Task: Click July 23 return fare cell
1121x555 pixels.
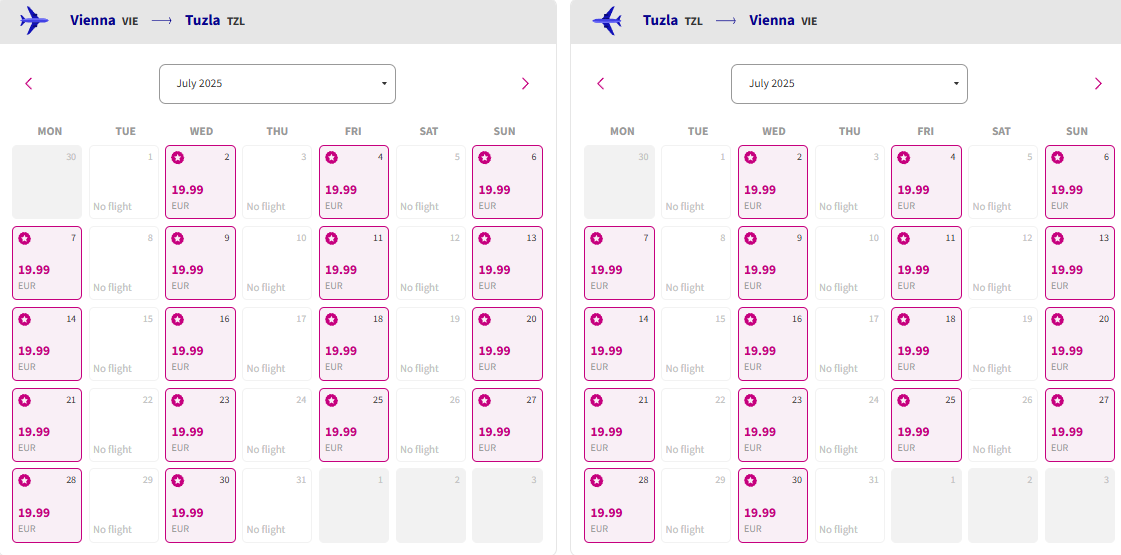Action: coord(773,425)
